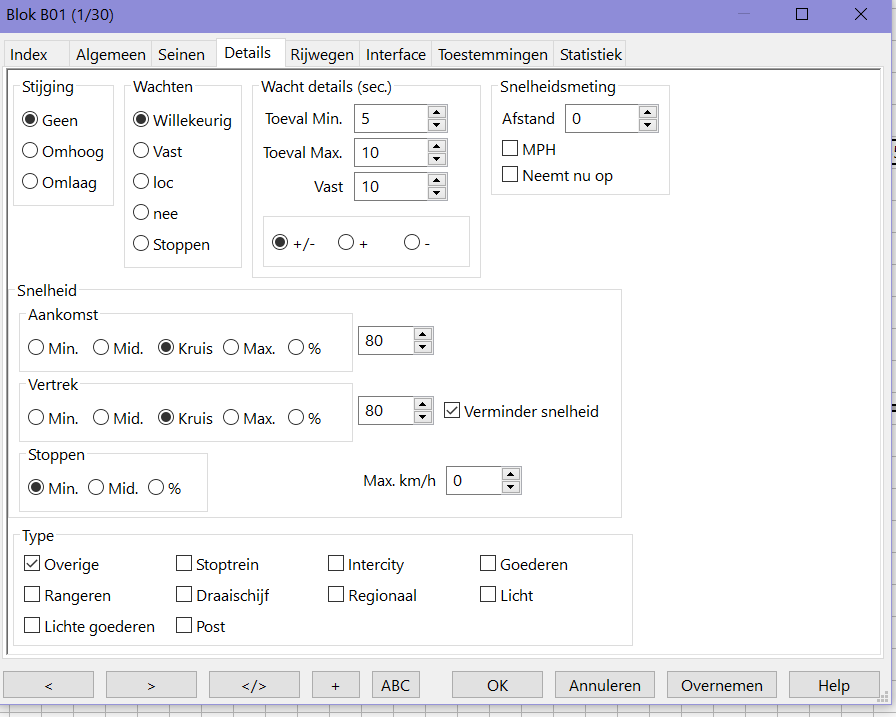The height and width of the screenshot is (717, 896).
Task: Open the Statistiek tab
Action: click(591, 55)
